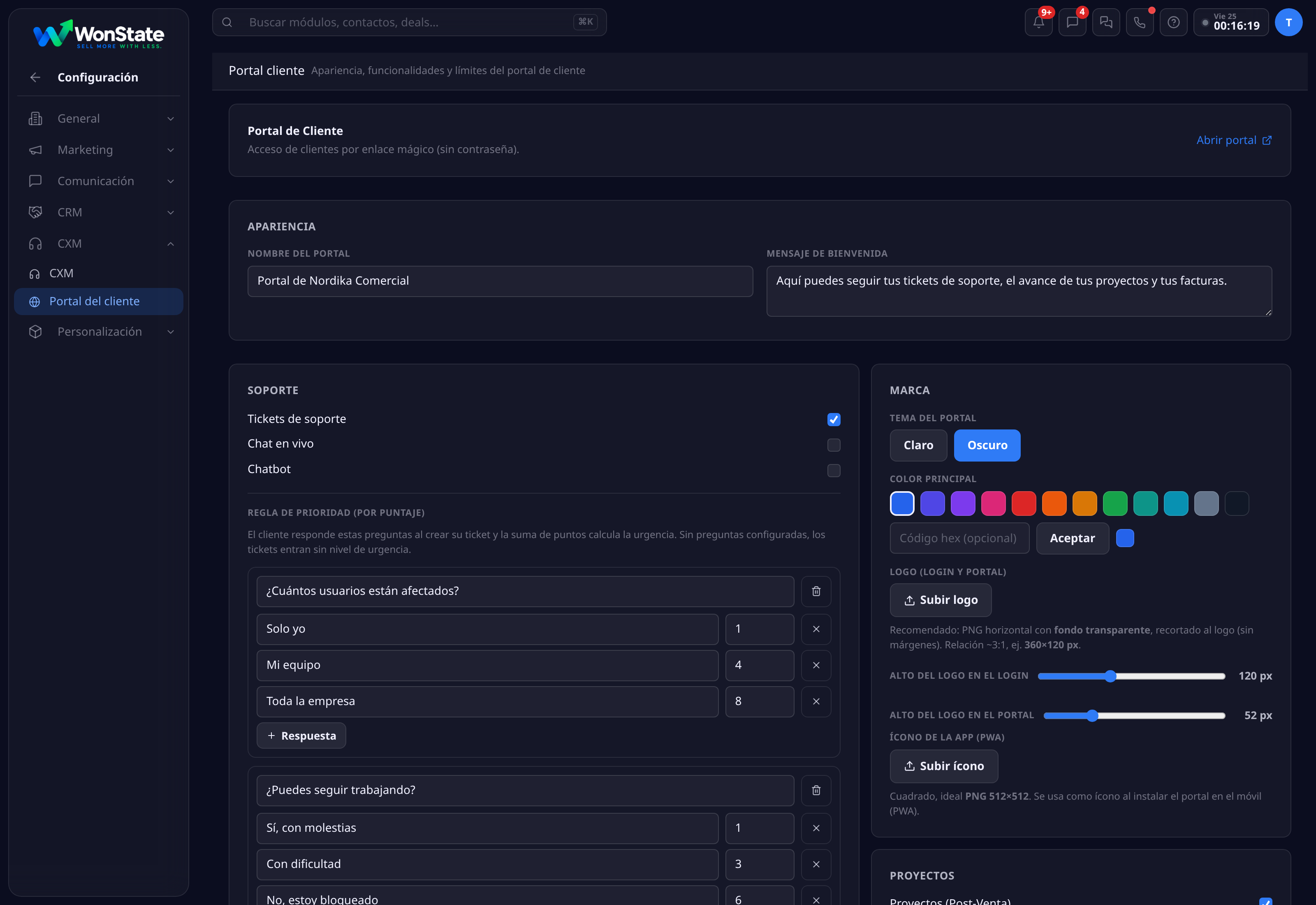Select the pink main color swatch
This screenshot has width=1316, height=905.
click(993, 504)
